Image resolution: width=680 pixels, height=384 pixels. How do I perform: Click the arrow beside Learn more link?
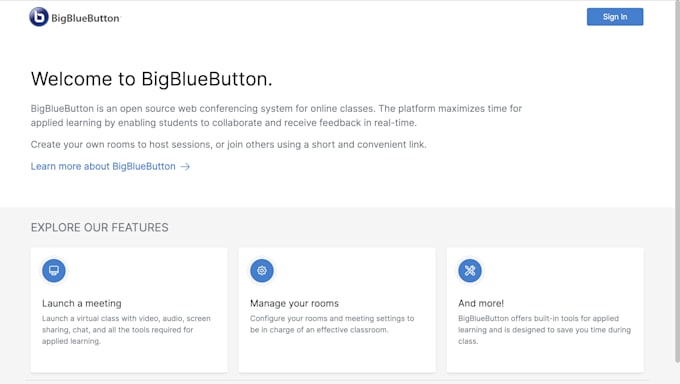coord(185,167)
